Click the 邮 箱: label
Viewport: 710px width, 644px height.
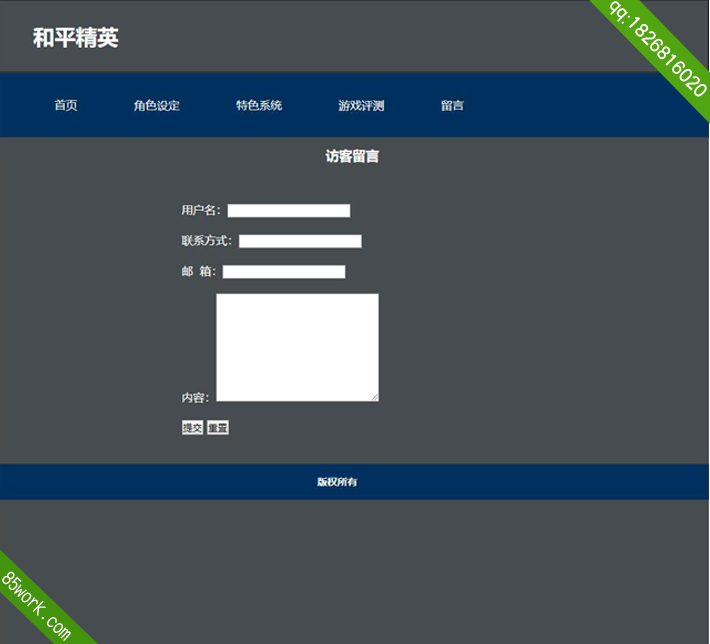(x=199, y=271)
